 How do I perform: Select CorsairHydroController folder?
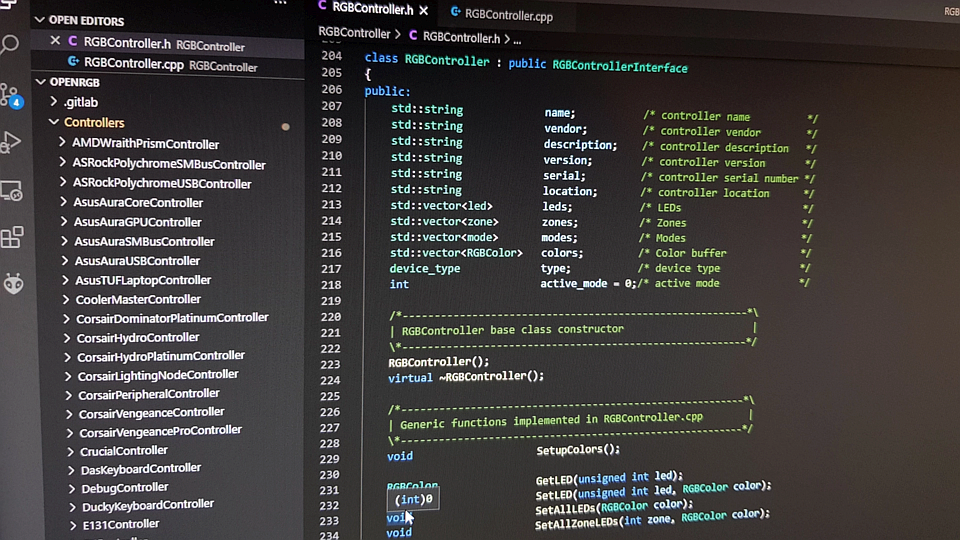[x=138, y=337]
